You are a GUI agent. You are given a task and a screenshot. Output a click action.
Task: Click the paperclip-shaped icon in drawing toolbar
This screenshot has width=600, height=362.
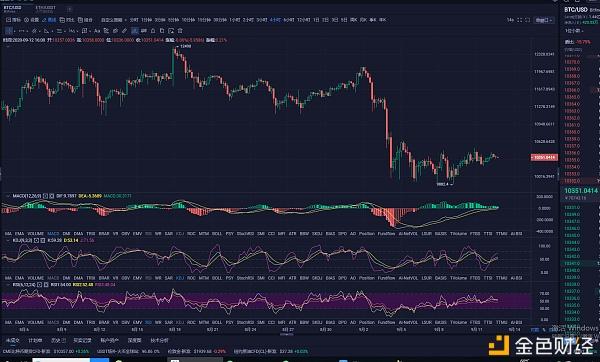tap(116, 31)
